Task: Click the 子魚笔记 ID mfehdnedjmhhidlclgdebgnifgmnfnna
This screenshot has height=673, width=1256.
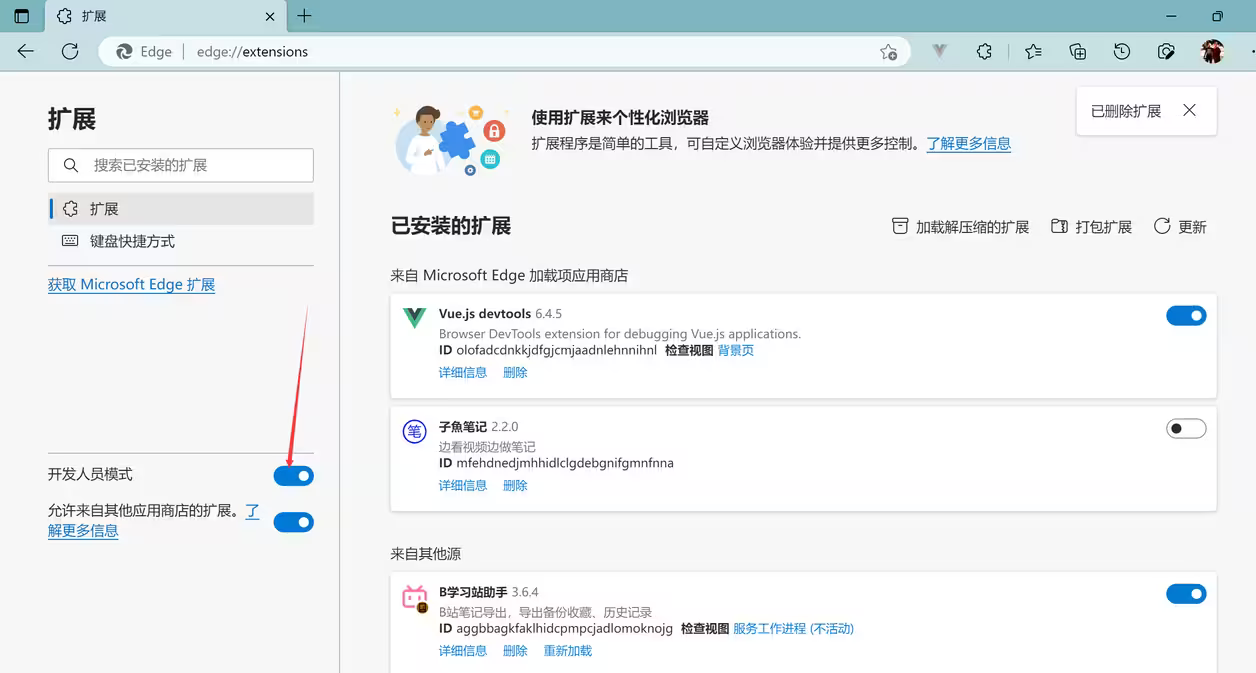Action: click(x=556, y=463)
